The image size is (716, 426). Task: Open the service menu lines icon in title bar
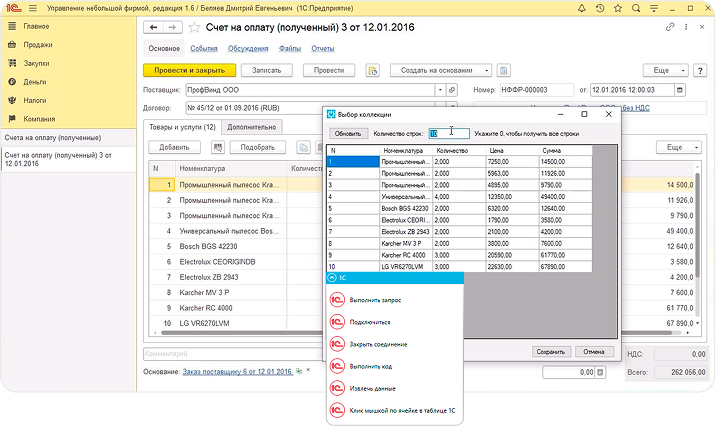(654, 8)
